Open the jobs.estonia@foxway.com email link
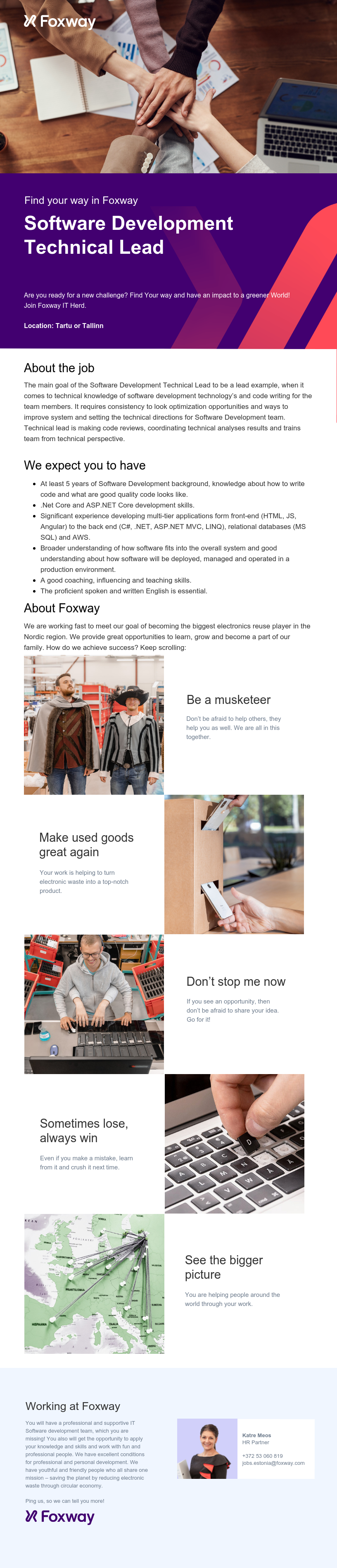Screen dimensions: 337x1568 click(x=273, y=1463)
